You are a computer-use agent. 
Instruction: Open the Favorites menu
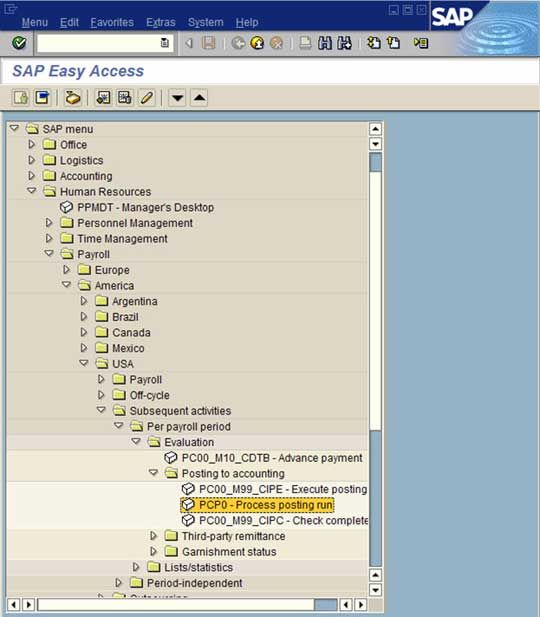[112, 22]
